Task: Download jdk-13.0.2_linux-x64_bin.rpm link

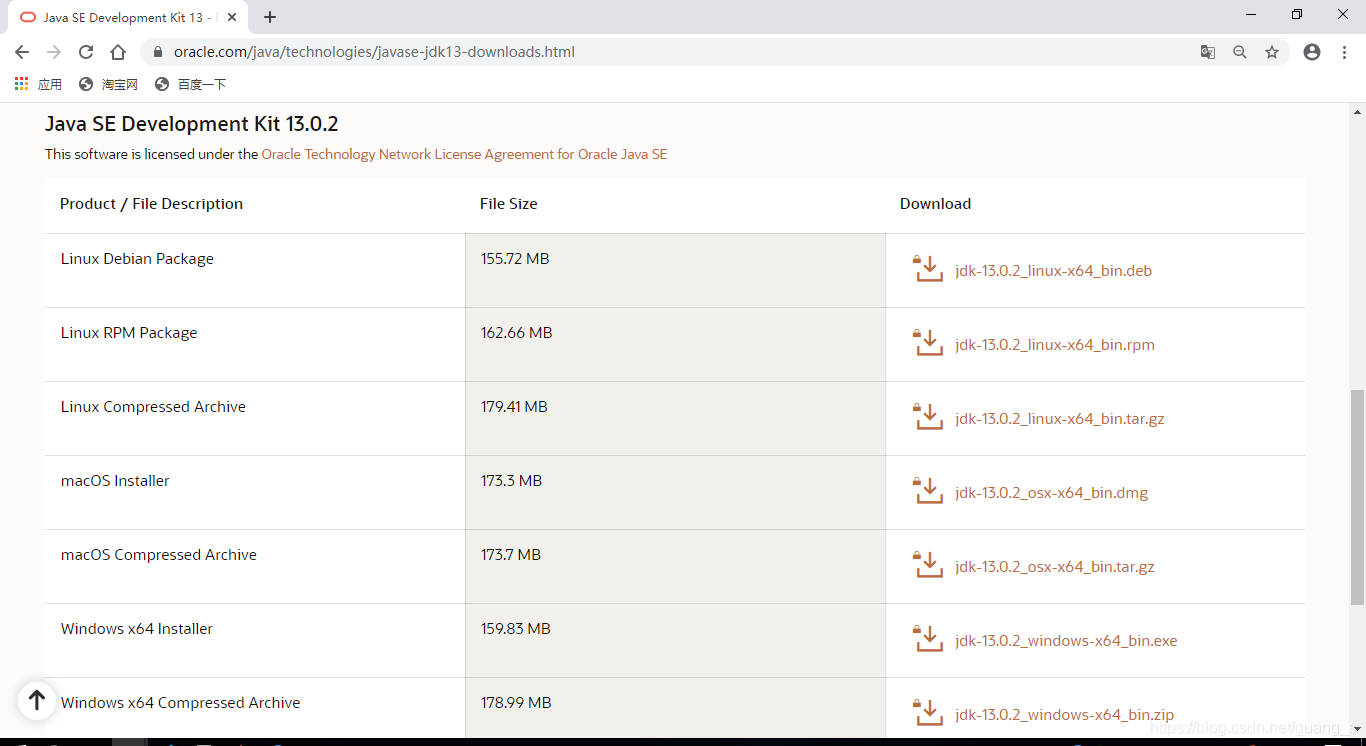Action: tap(1055, 345)
